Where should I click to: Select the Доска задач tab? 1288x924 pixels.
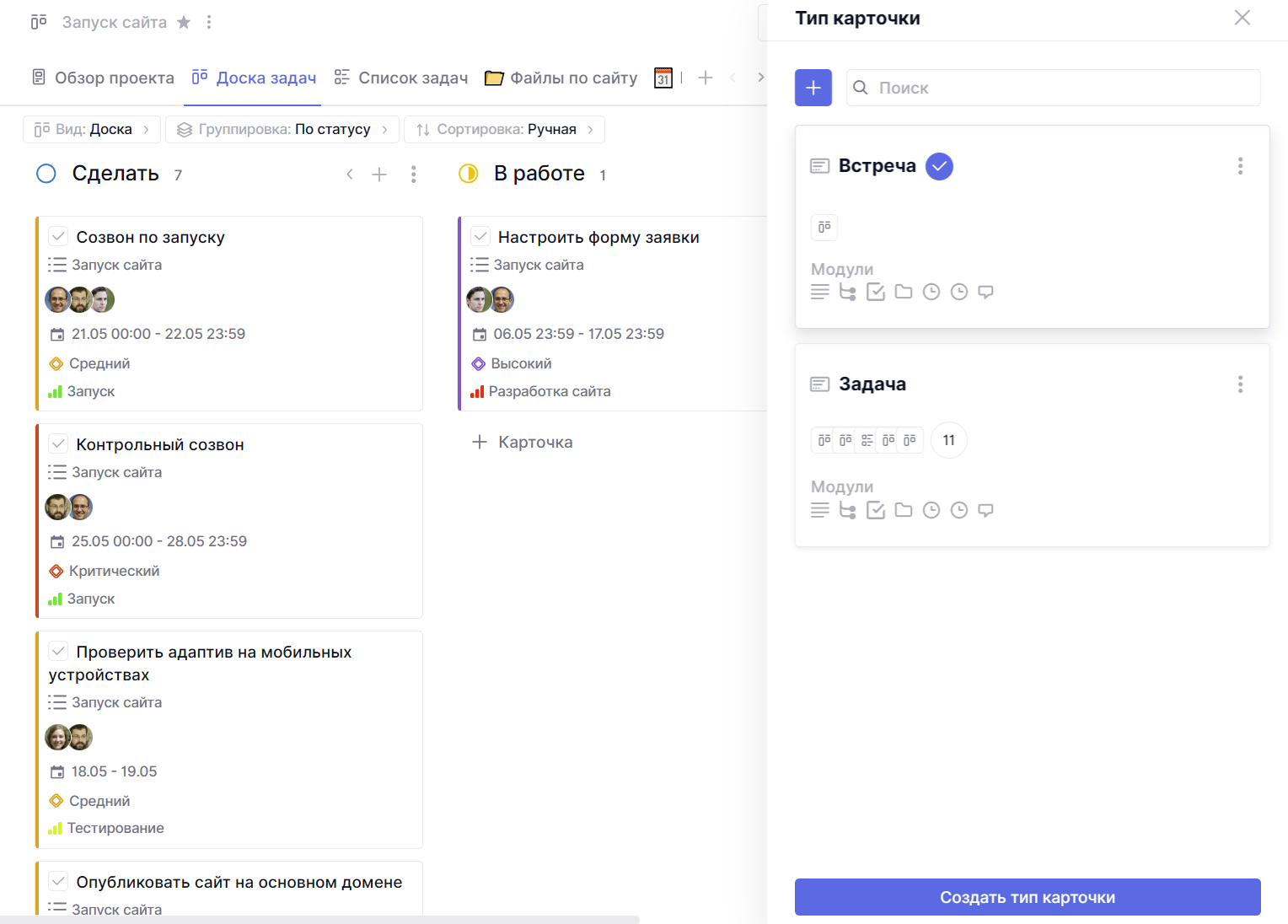coord(254,78)
